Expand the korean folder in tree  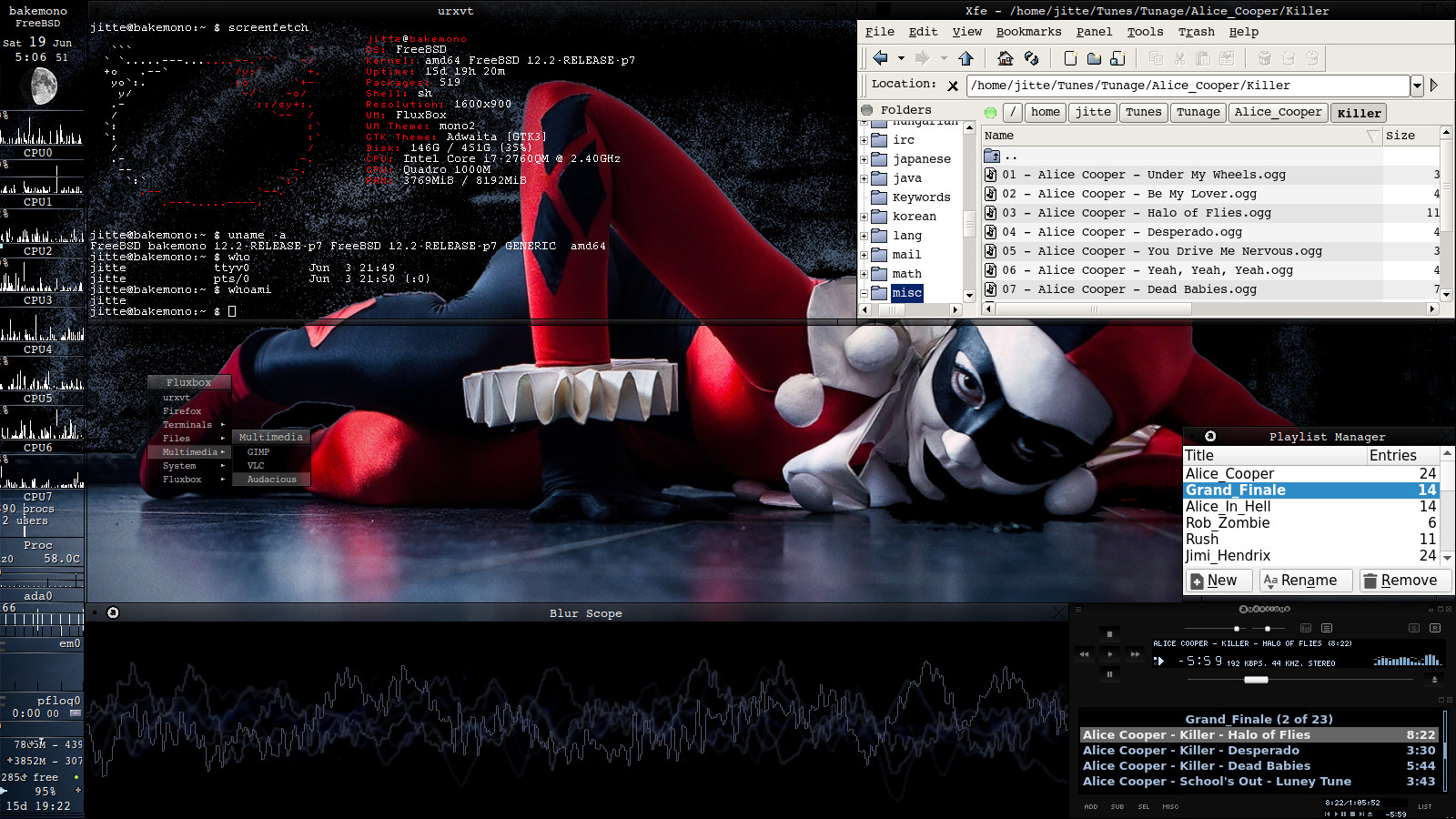coord(864,217)
